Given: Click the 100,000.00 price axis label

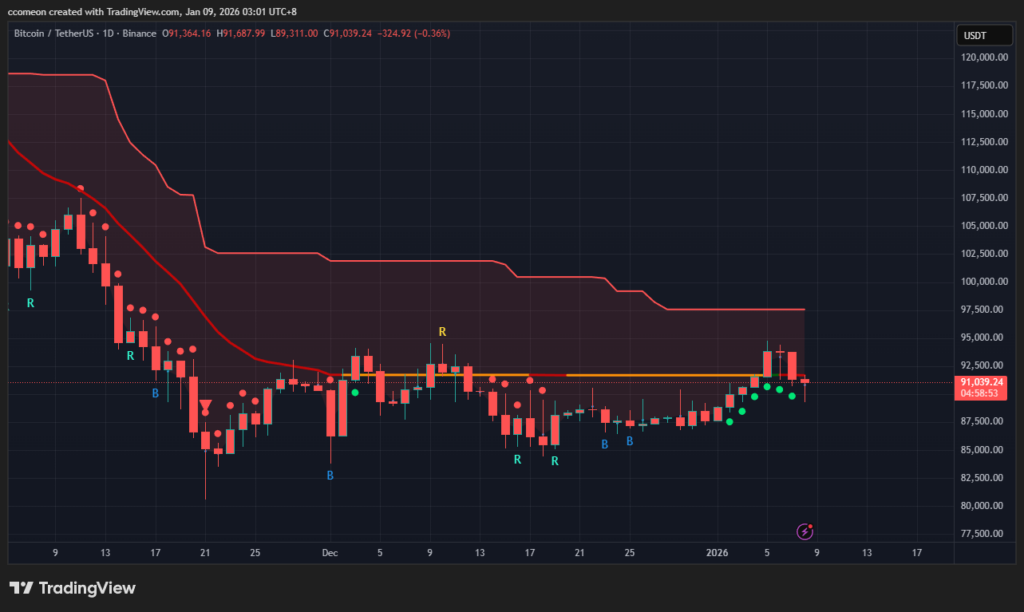Looking at the screenshot, I should 981,282.
